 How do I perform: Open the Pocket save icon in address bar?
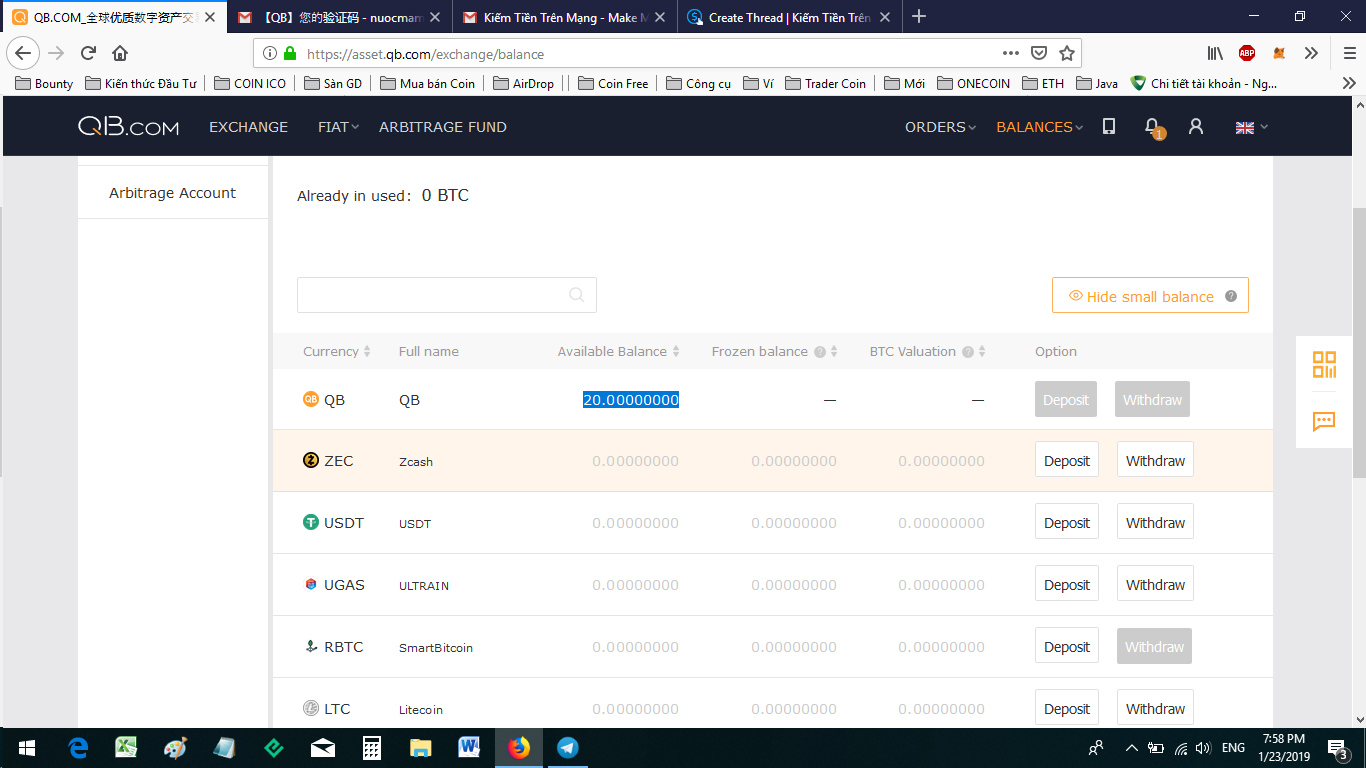[1040, 53]
